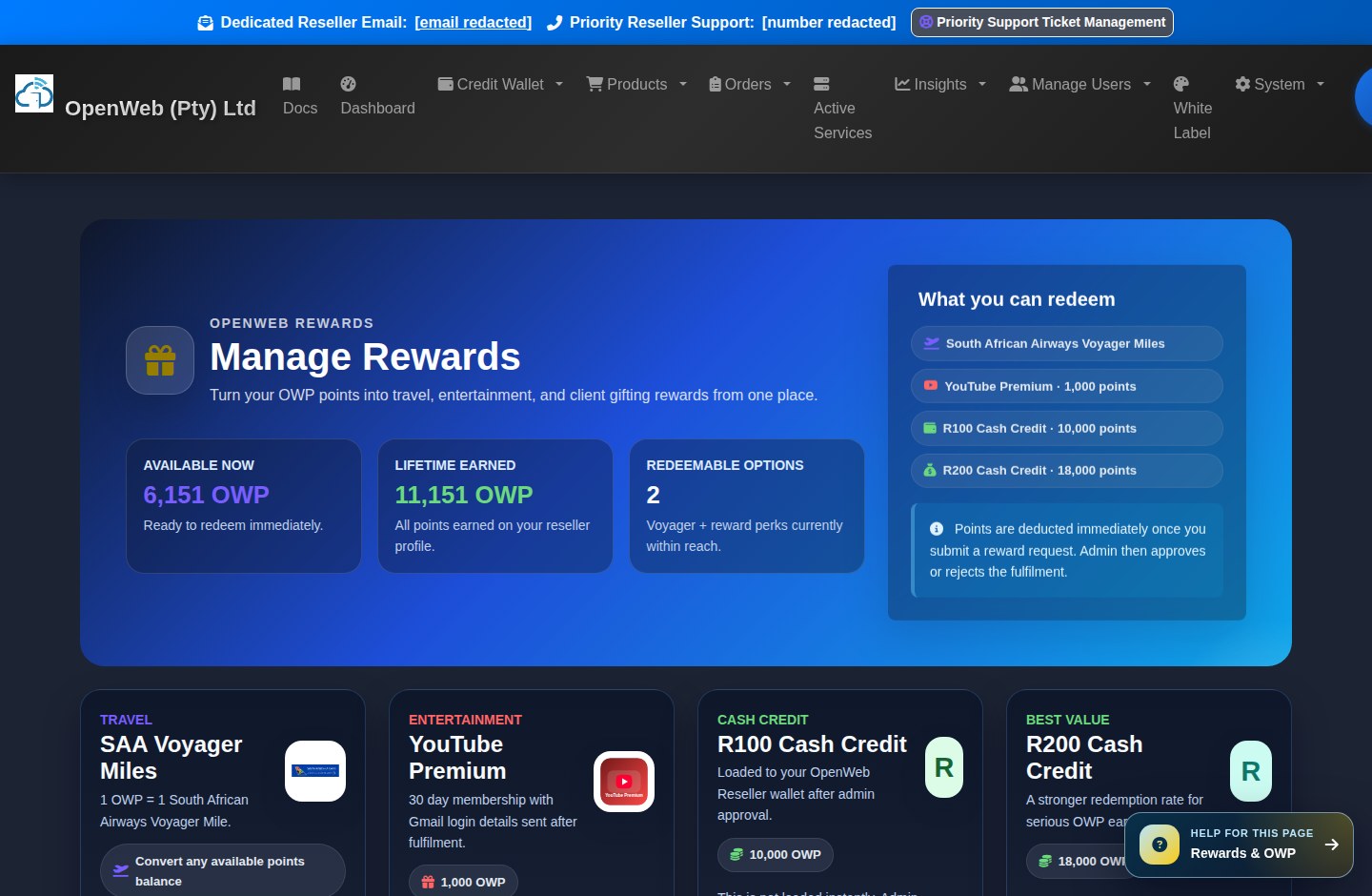Click the arrow in the help widget
This screenshot has width=1372, height=896.
(1332, 845)
